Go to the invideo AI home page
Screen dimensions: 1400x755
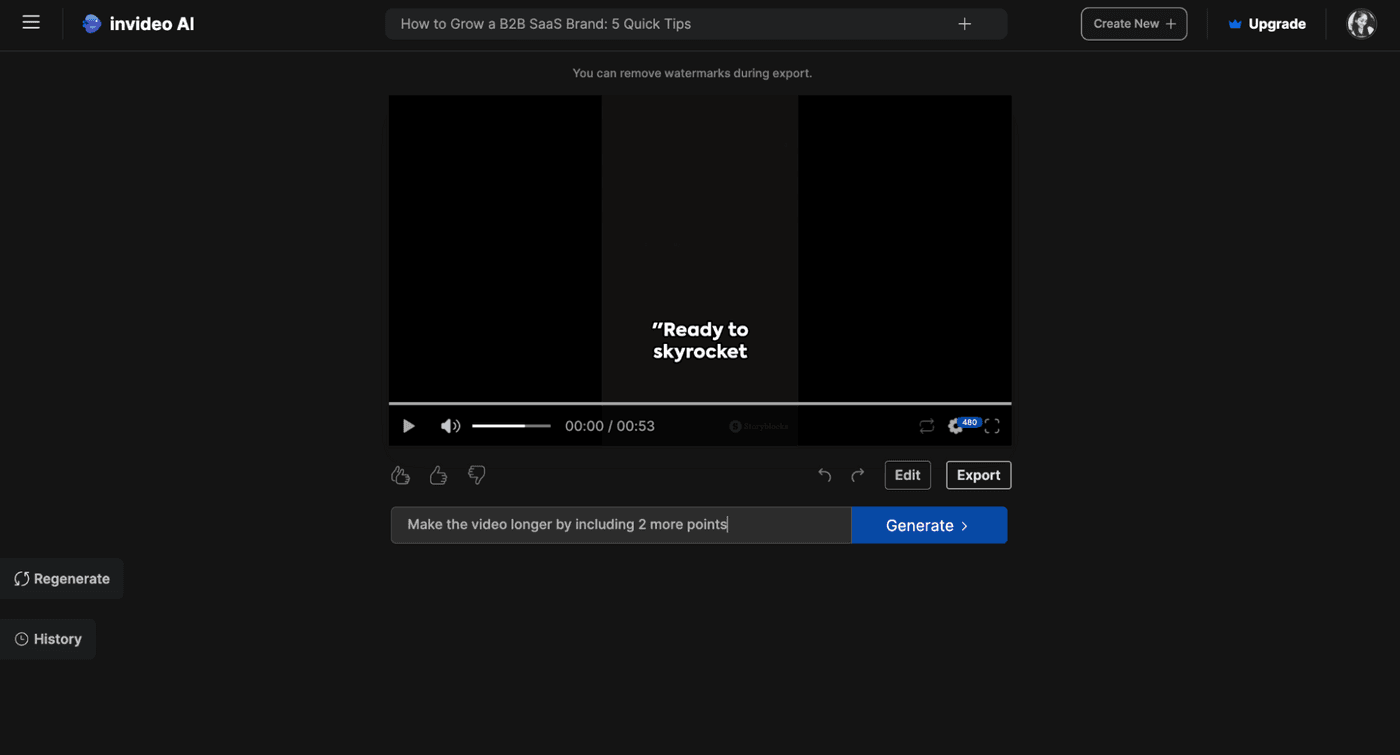point(137,23)
